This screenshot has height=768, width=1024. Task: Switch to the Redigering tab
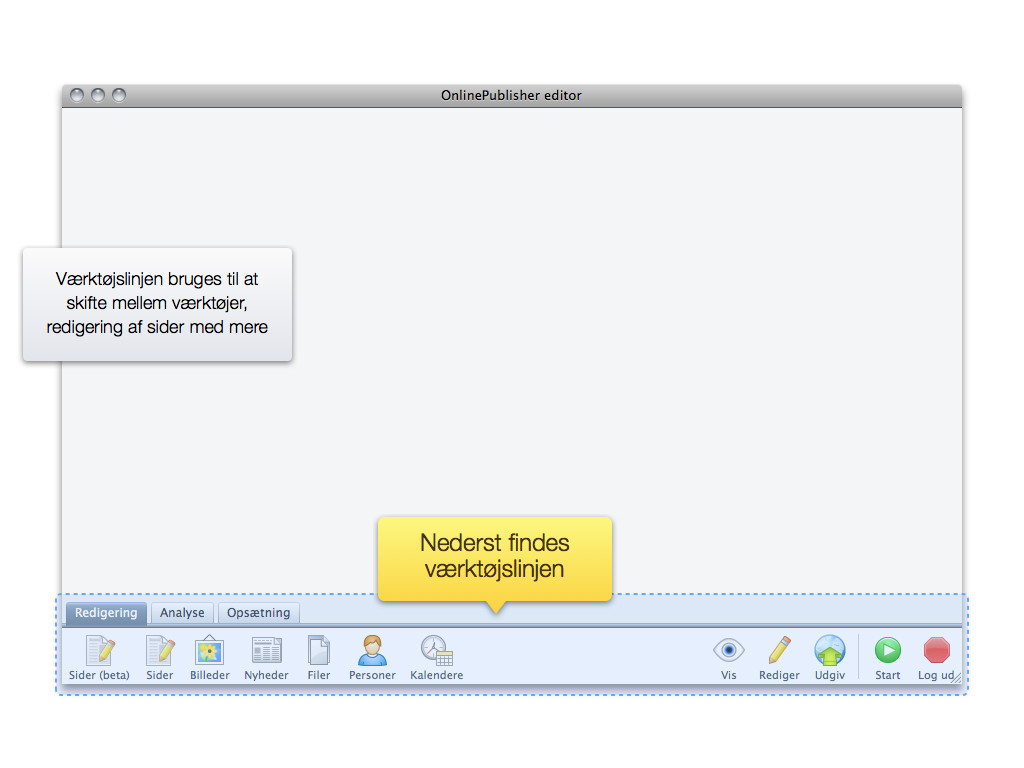(106, 613)
